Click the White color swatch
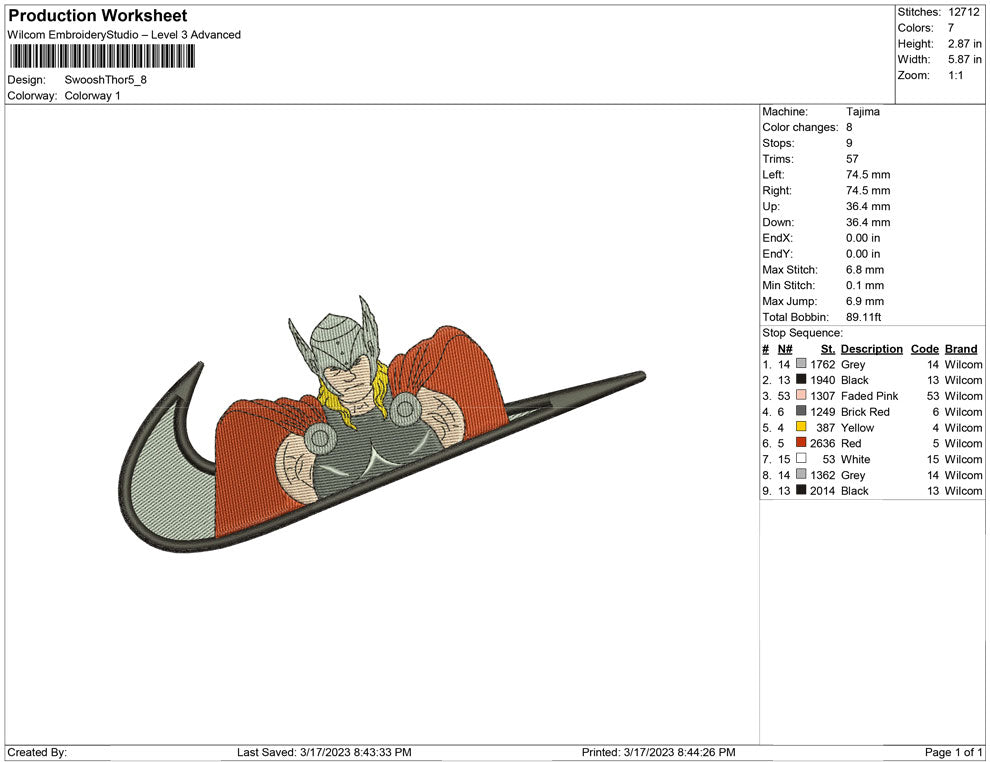This screenshot has height=762, width=990. click(801, 458)
